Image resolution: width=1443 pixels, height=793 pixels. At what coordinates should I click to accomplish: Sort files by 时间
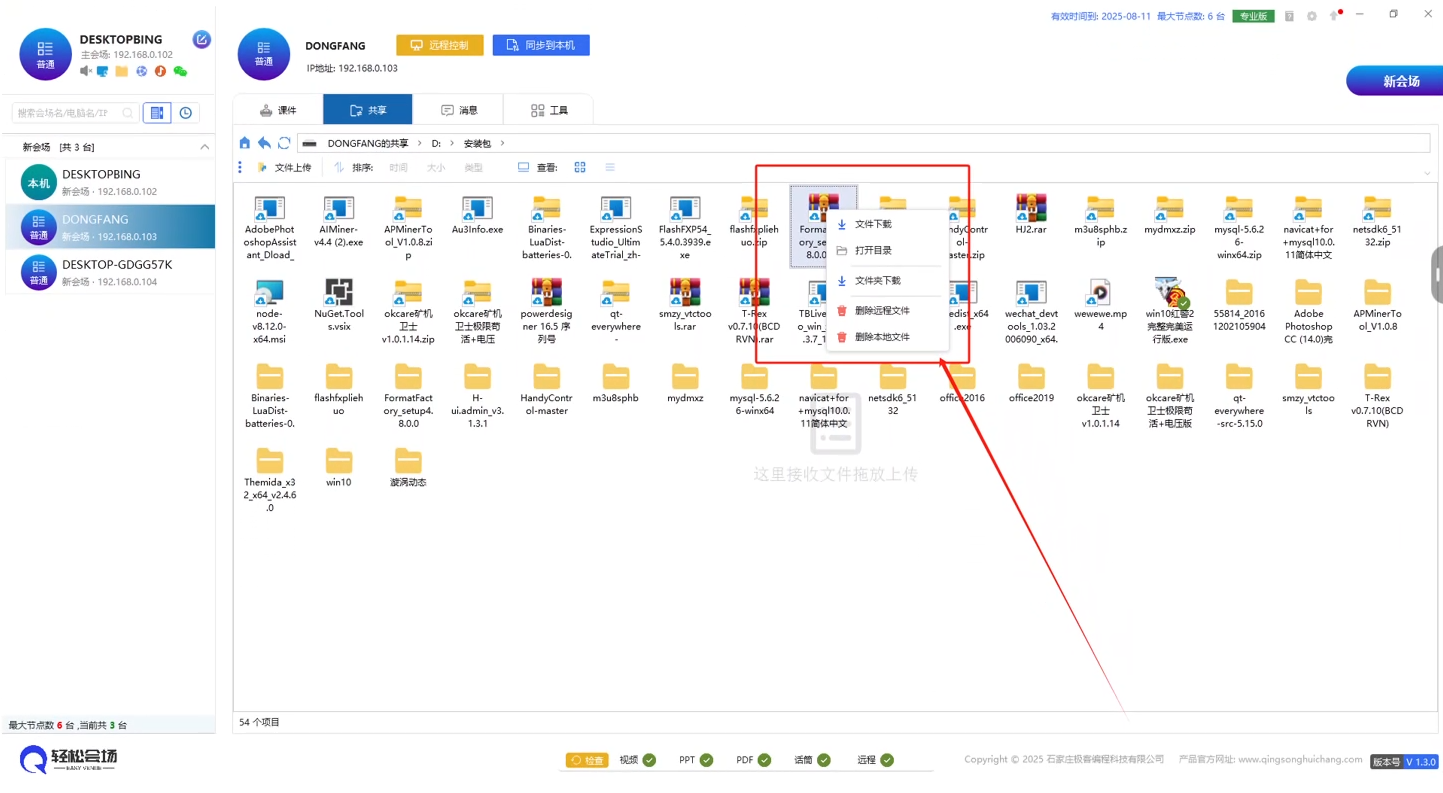click(x=398, y=168)
